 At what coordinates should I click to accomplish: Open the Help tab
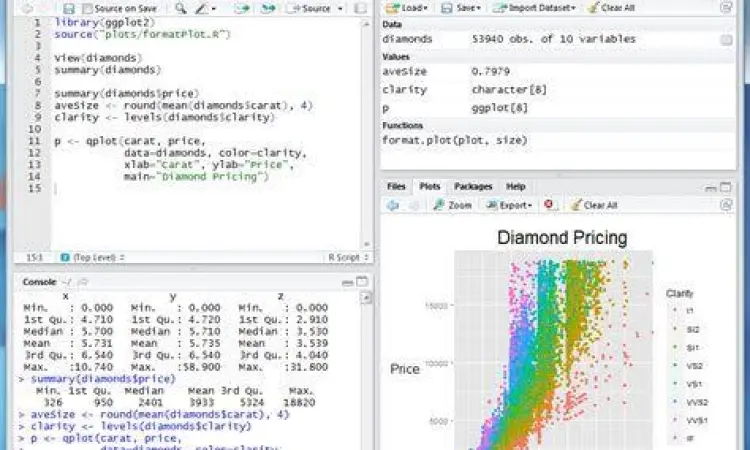click(x=515, y=186)
